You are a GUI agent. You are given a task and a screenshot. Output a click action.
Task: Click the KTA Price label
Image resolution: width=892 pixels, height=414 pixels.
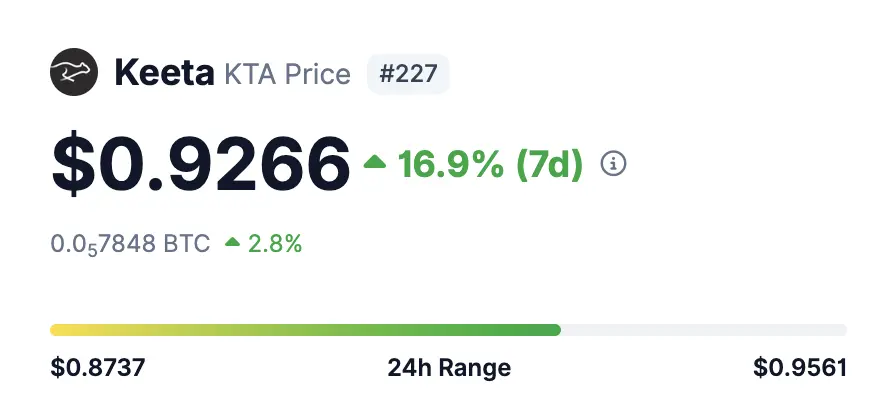[x=287, y=74]
